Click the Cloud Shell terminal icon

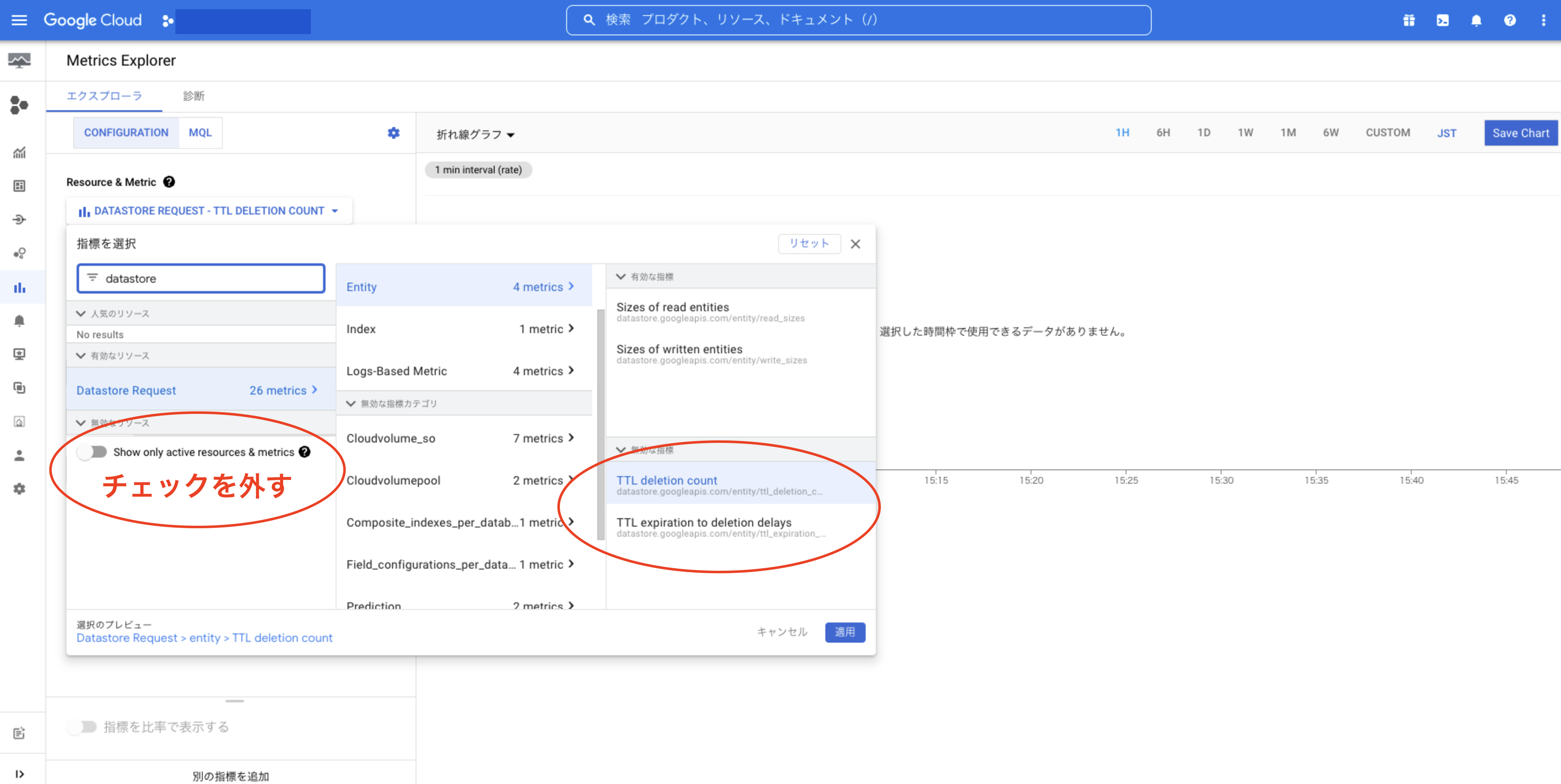[1442, 20]
